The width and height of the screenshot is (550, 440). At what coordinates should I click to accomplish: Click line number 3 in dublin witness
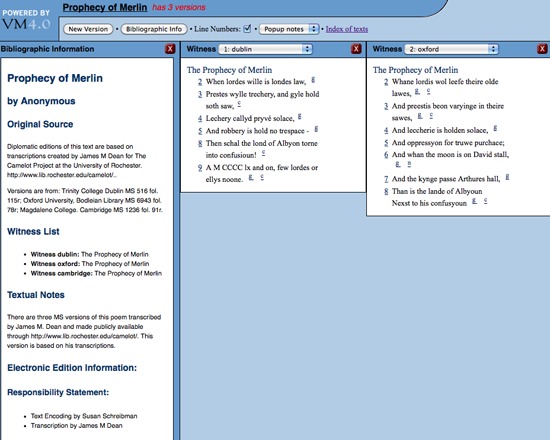pyautogui.click(x=200, y=94)
